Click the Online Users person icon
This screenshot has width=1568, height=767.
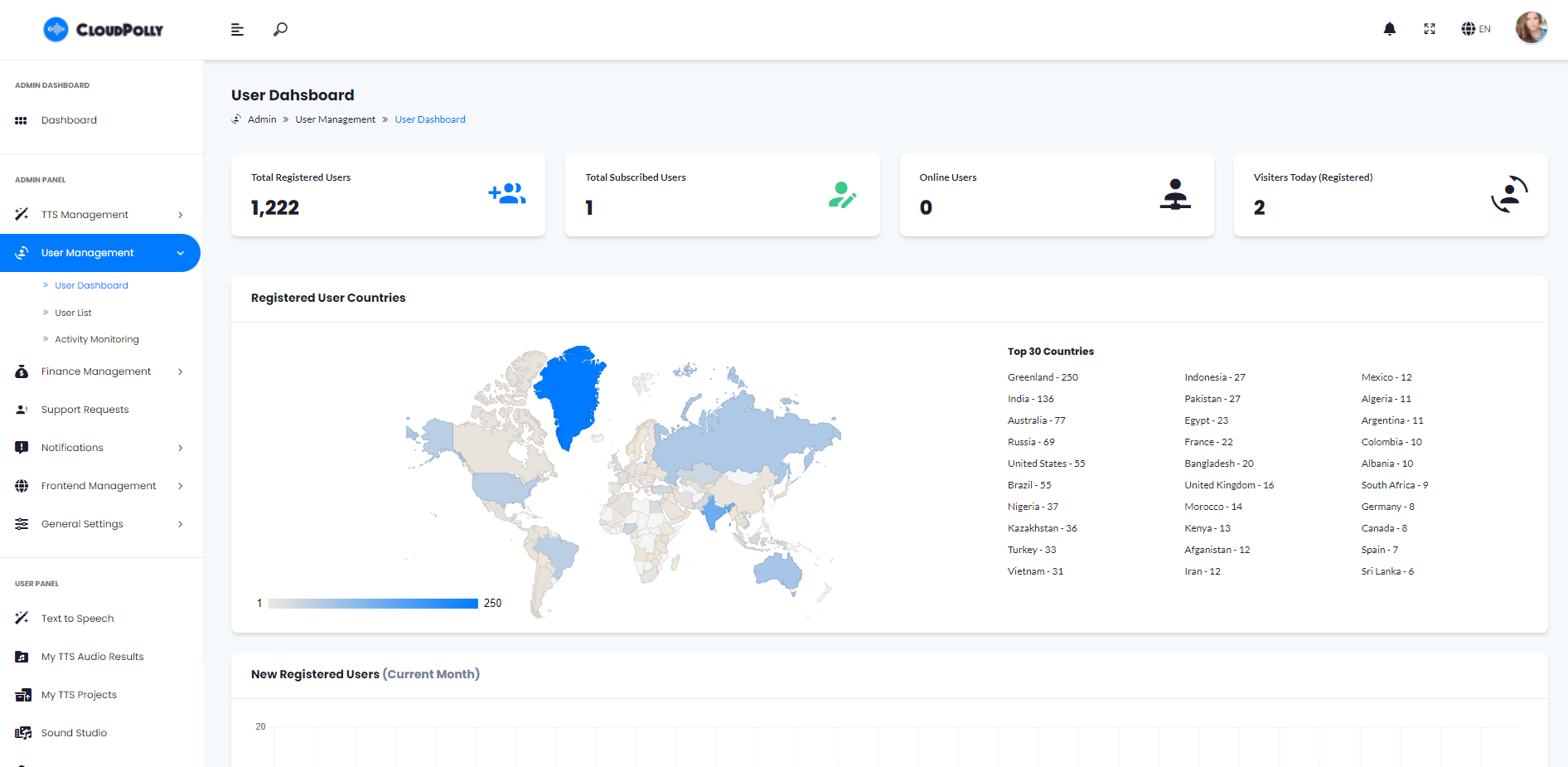click(x=1175, y=195)
